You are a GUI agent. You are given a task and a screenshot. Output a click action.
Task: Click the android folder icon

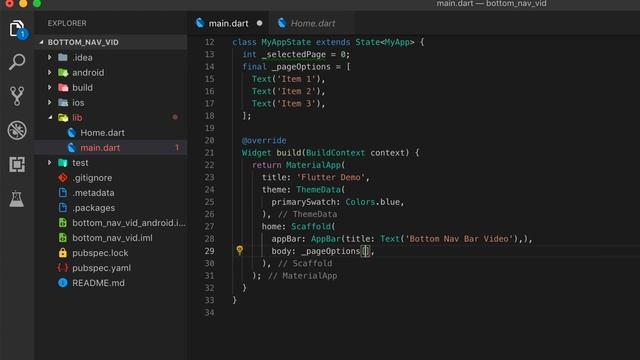point(63,73)
